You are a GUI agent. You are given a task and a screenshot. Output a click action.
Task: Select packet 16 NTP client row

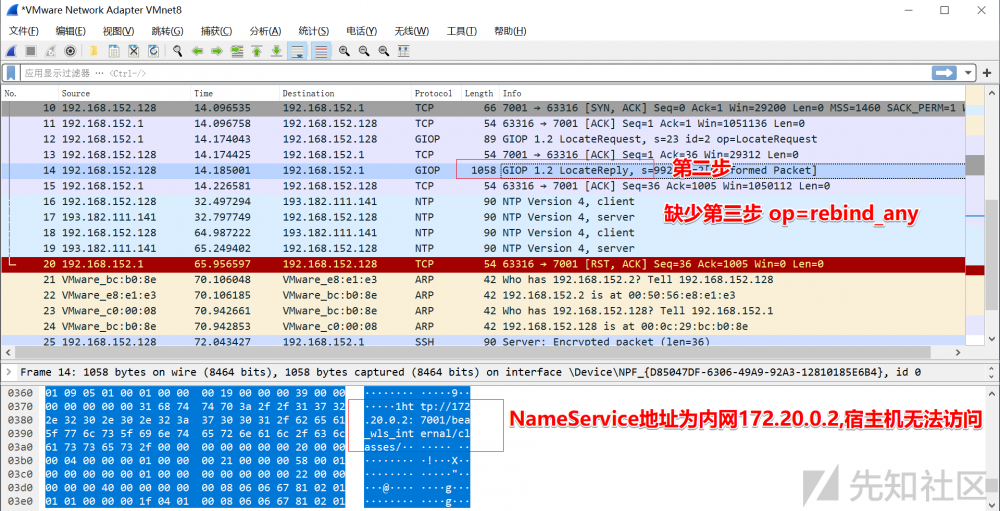483,202
